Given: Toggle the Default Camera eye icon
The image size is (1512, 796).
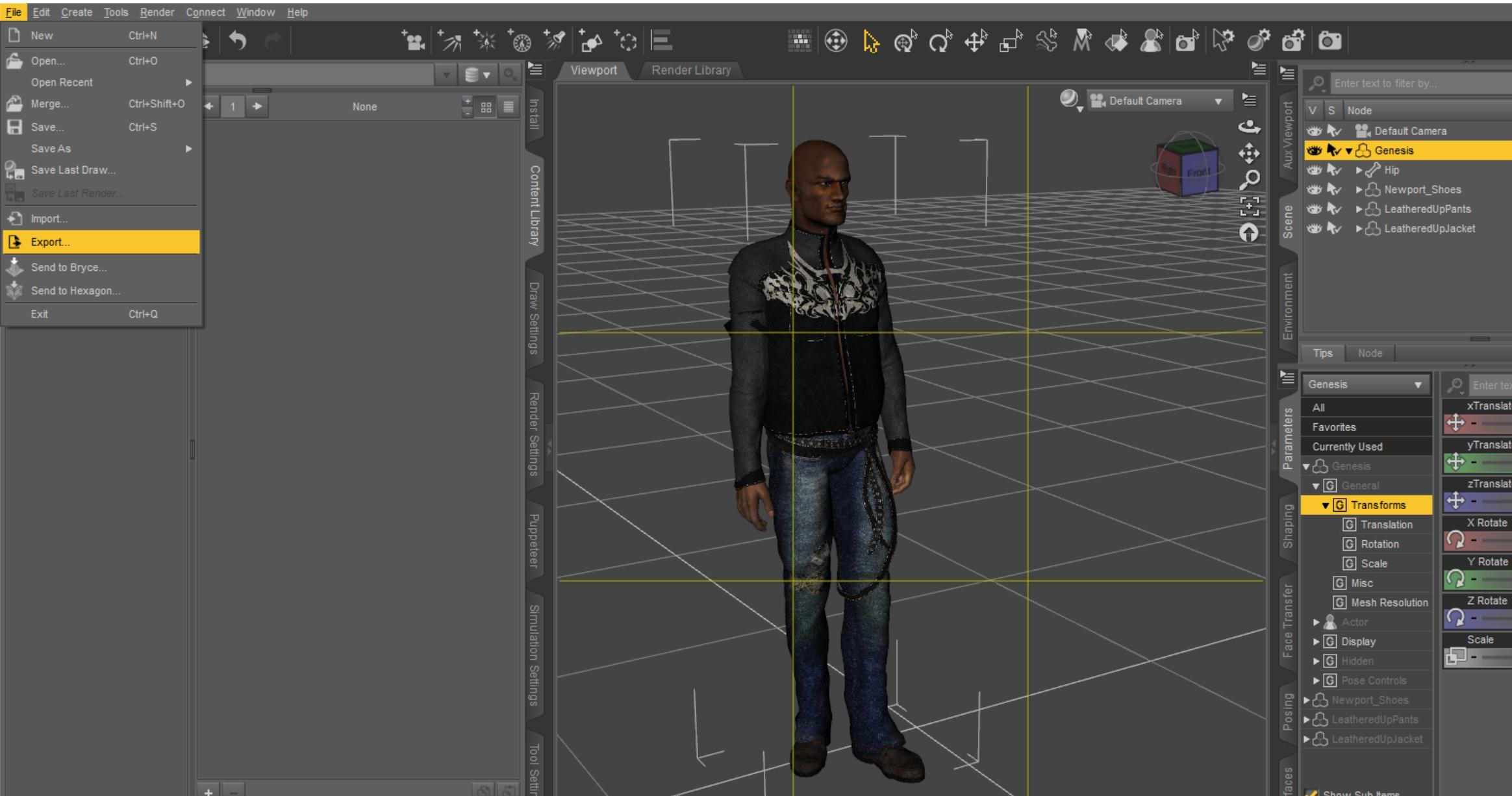Looking at the screenshot, I should click(1314, 131).
